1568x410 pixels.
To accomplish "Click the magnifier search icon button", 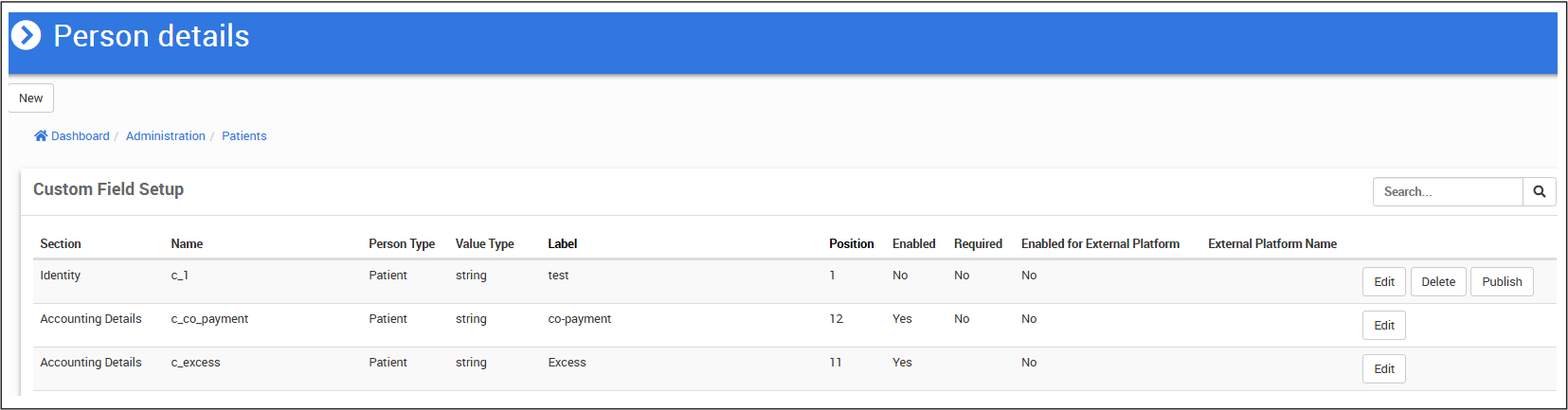I will pyautogui.click(x=1539, y=191).
